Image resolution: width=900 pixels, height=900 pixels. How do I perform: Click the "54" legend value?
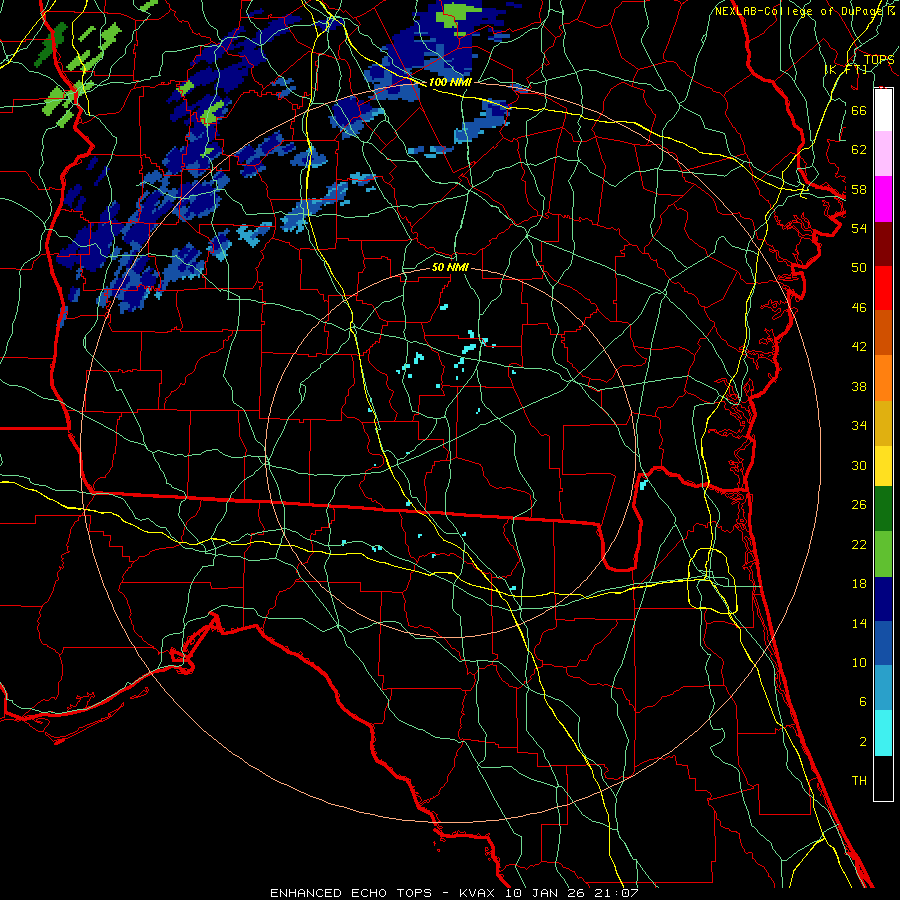coord(859,228)
